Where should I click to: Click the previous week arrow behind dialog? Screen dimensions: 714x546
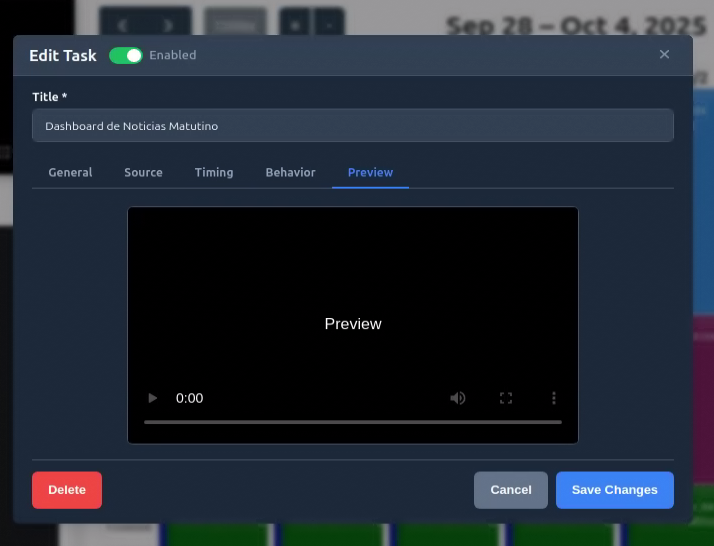tap(122, 23)
